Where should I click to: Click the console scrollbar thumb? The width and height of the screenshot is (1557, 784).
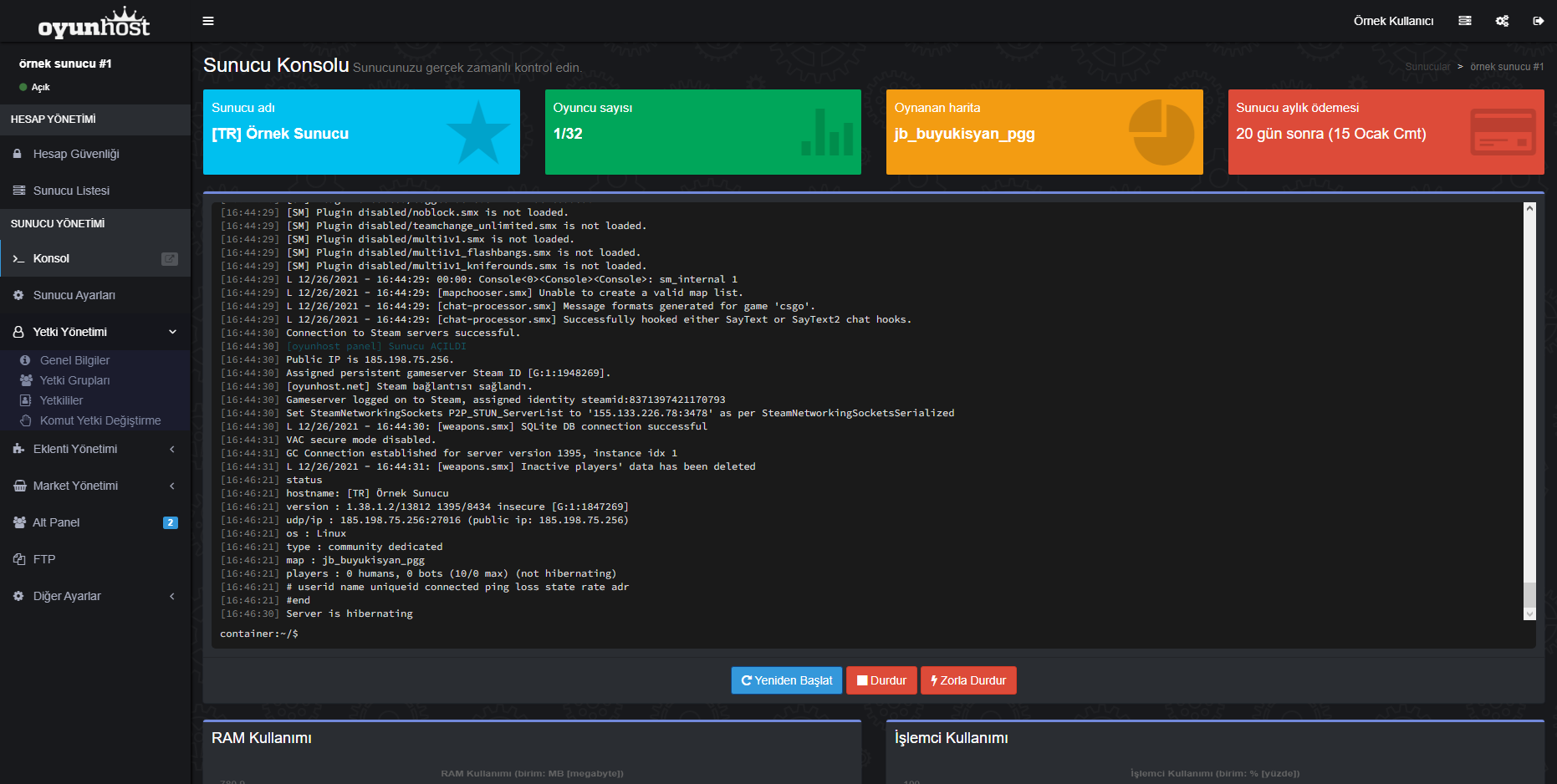tap(1529, 594)
